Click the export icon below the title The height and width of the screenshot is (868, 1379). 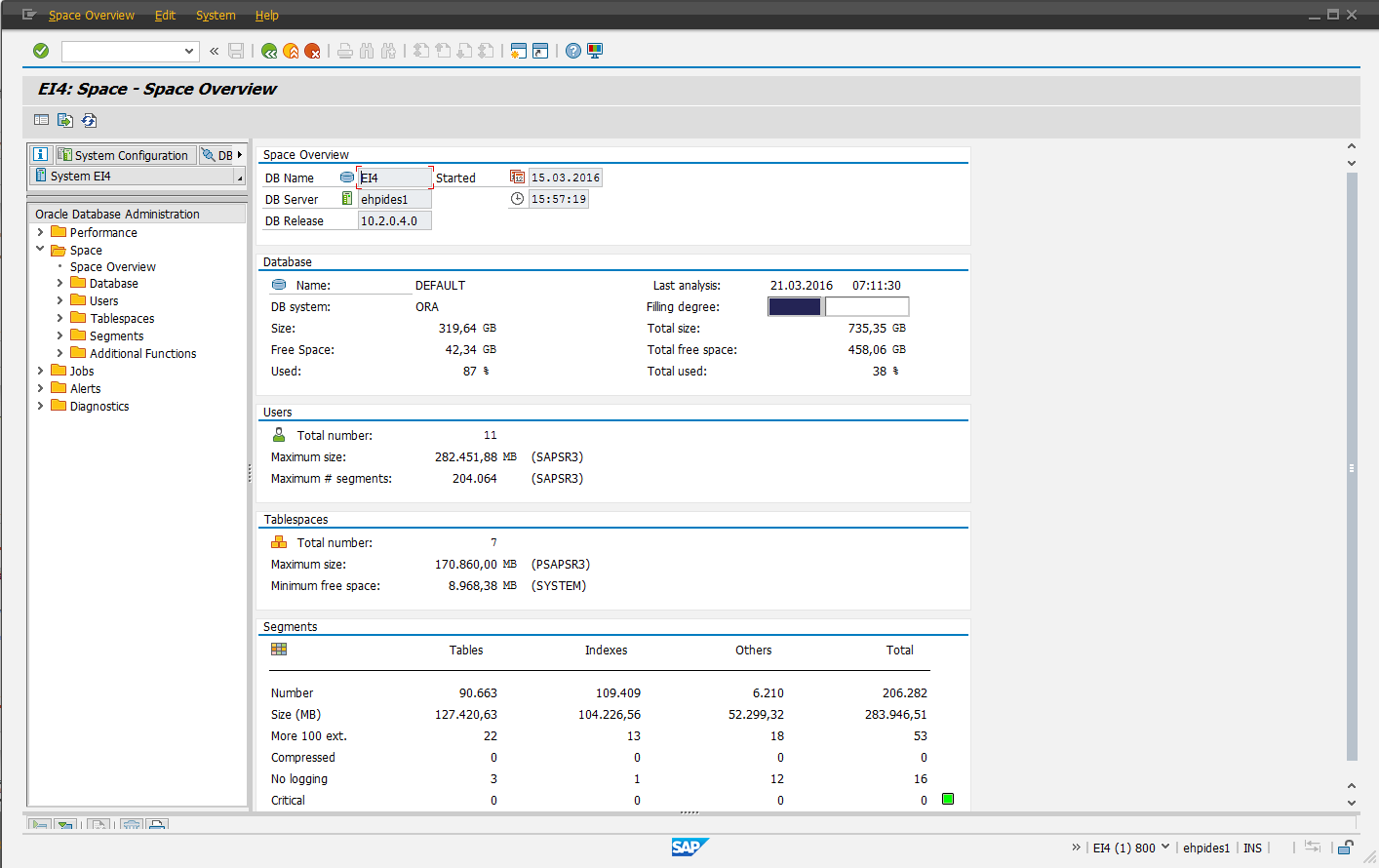coord(65,120)
